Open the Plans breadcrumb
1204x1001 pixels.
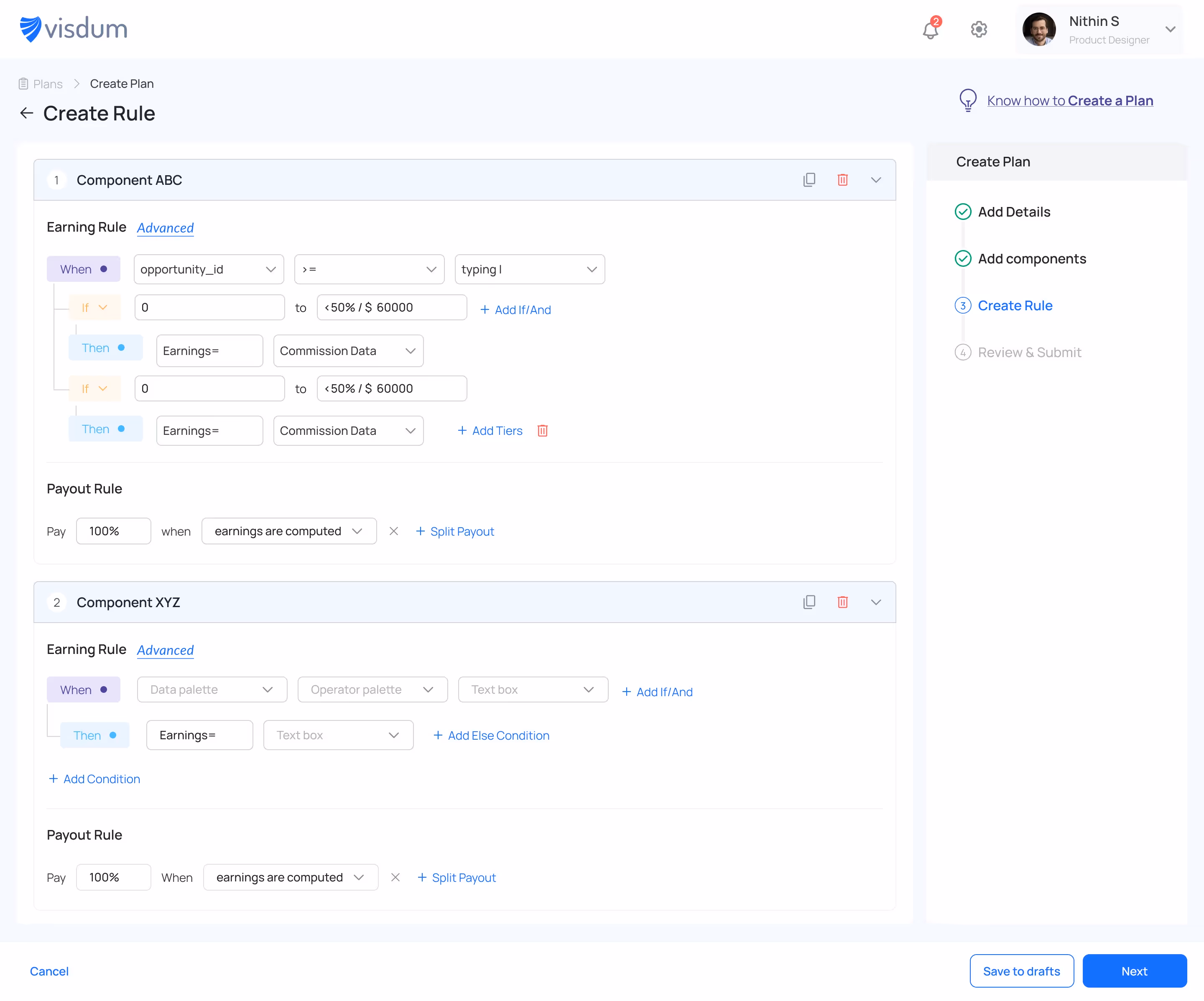[48, 84]
